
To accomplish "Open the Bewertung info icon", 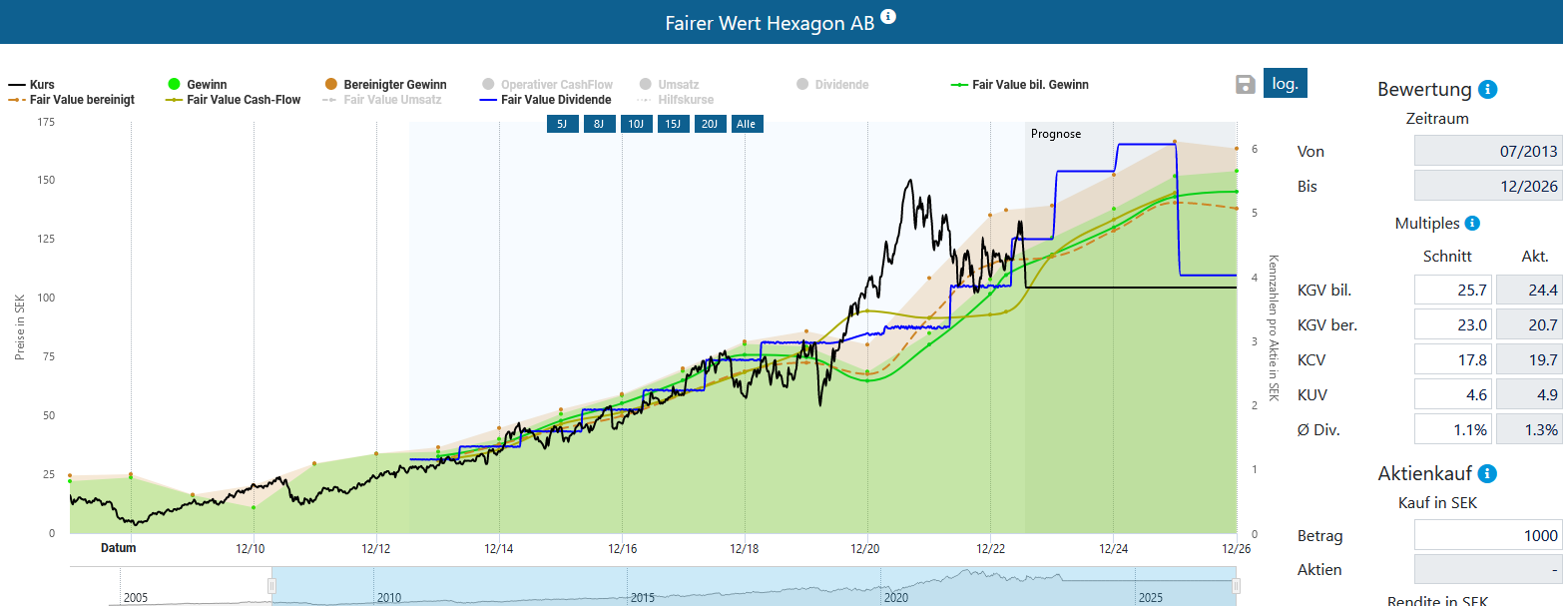I will click(x=1487, y=89).
